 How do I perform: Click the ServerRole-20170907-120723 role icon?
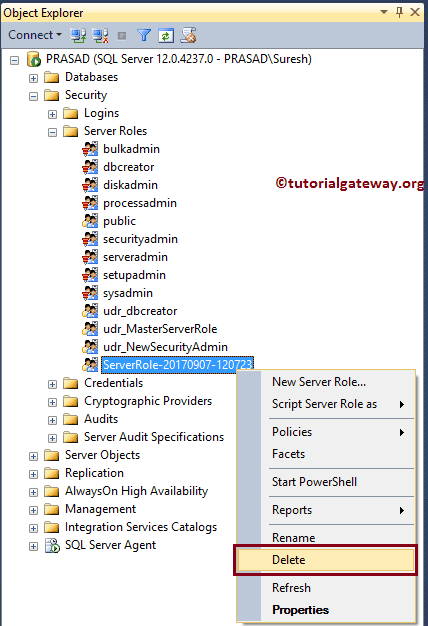click(90, 365)
